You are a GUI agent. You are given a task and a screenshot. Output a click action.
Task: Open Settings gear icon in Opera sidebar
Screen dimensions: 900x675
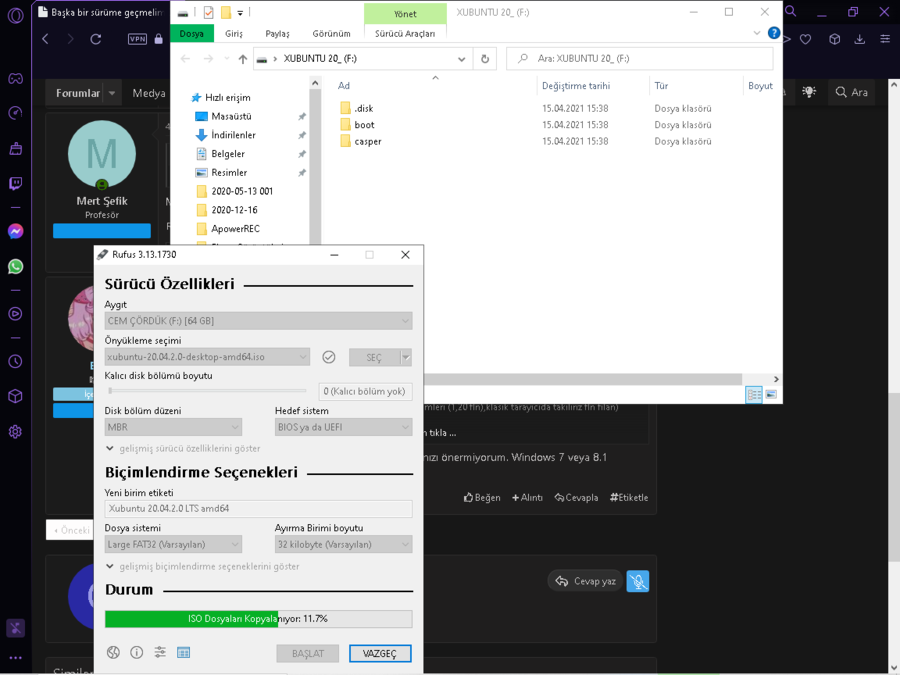click(15, 432)
